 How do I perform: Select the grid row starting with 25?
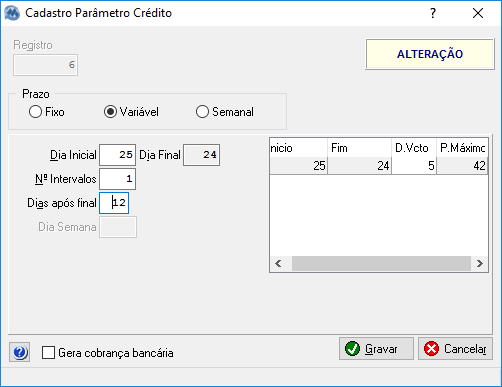click(x=379, y=166)
